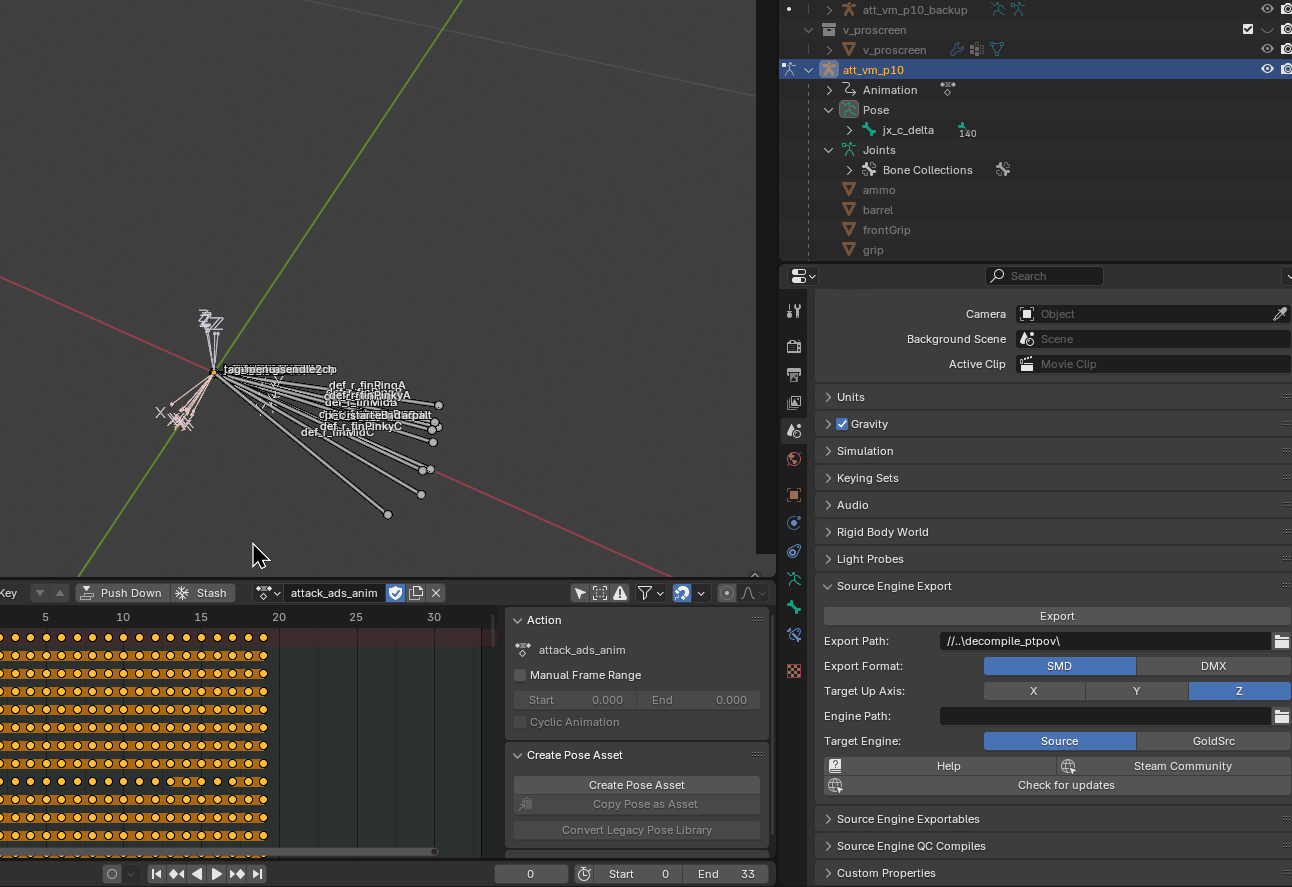Click the Export Path folder browse icon
Screen dimensions: 1292x887
click(x=1281, y=641)
